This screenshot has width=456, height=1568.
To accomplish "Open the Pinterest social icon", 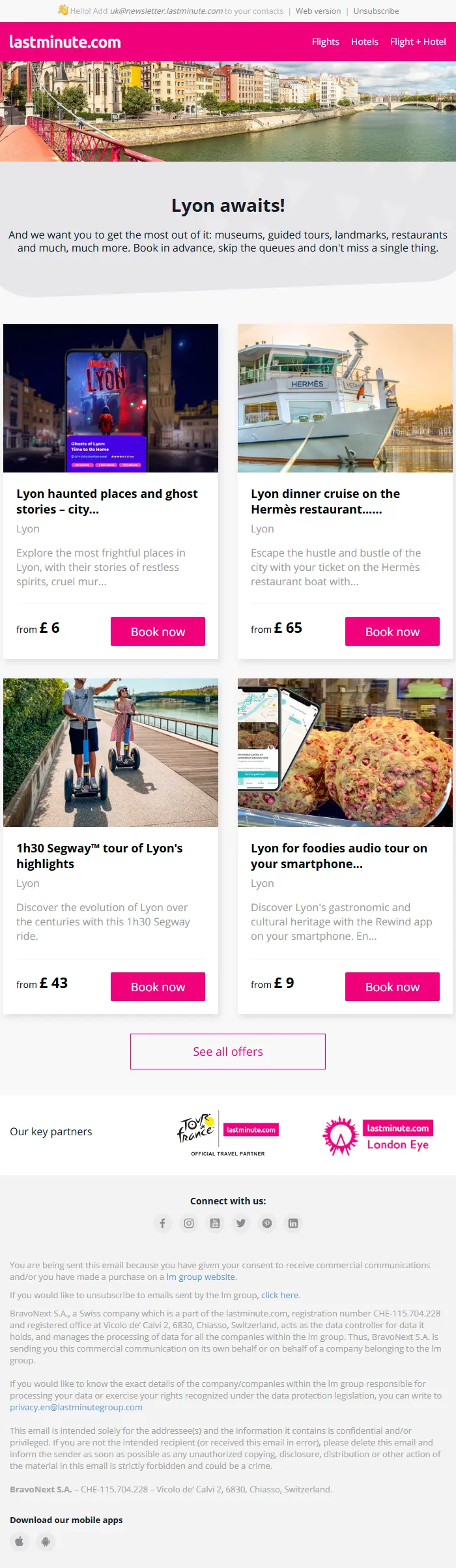I will click(x=267, y=1223).
